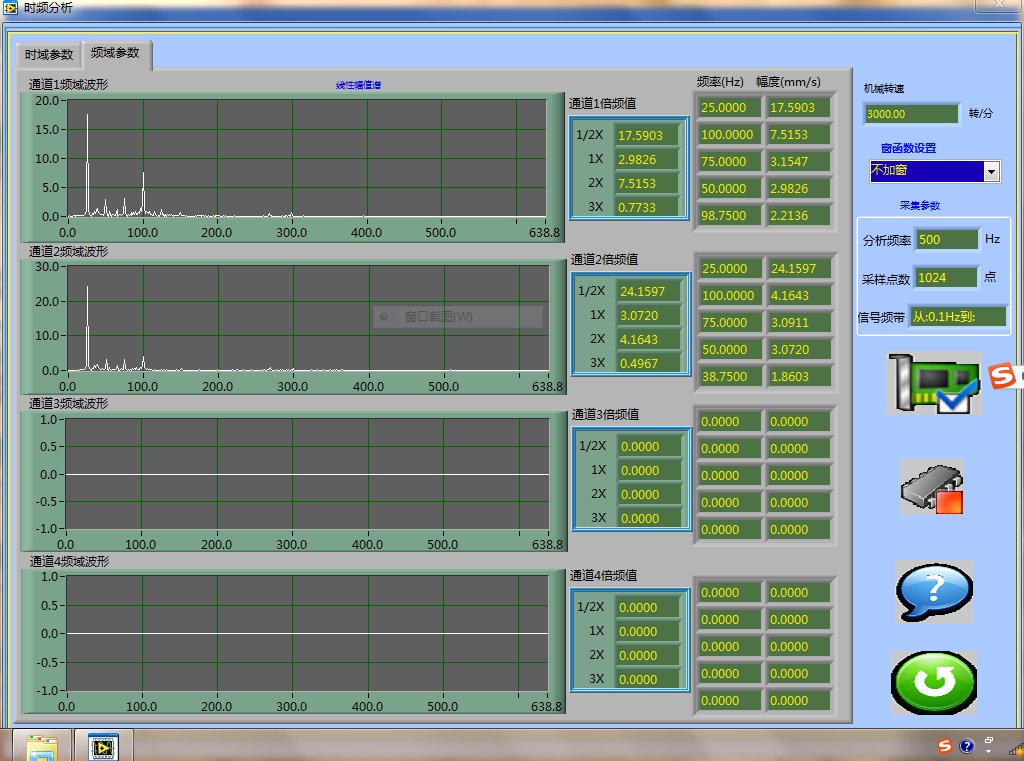The height and width of the screenshot is (761, 1024).
Task: Open the folder icon in the taskbar
Action: 42,746
